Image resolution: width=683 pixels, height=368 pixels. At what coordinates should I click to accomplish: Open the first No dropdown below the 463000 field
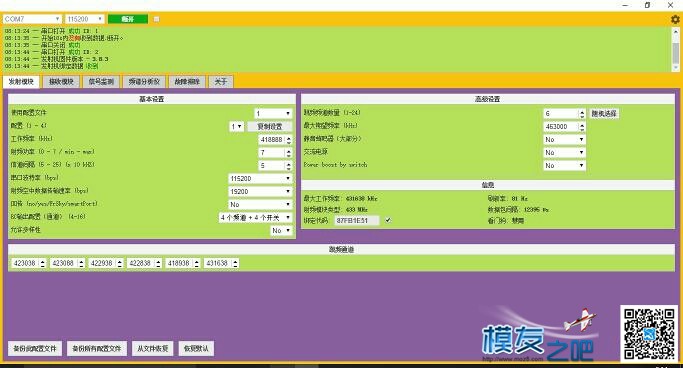click(564, 139)
